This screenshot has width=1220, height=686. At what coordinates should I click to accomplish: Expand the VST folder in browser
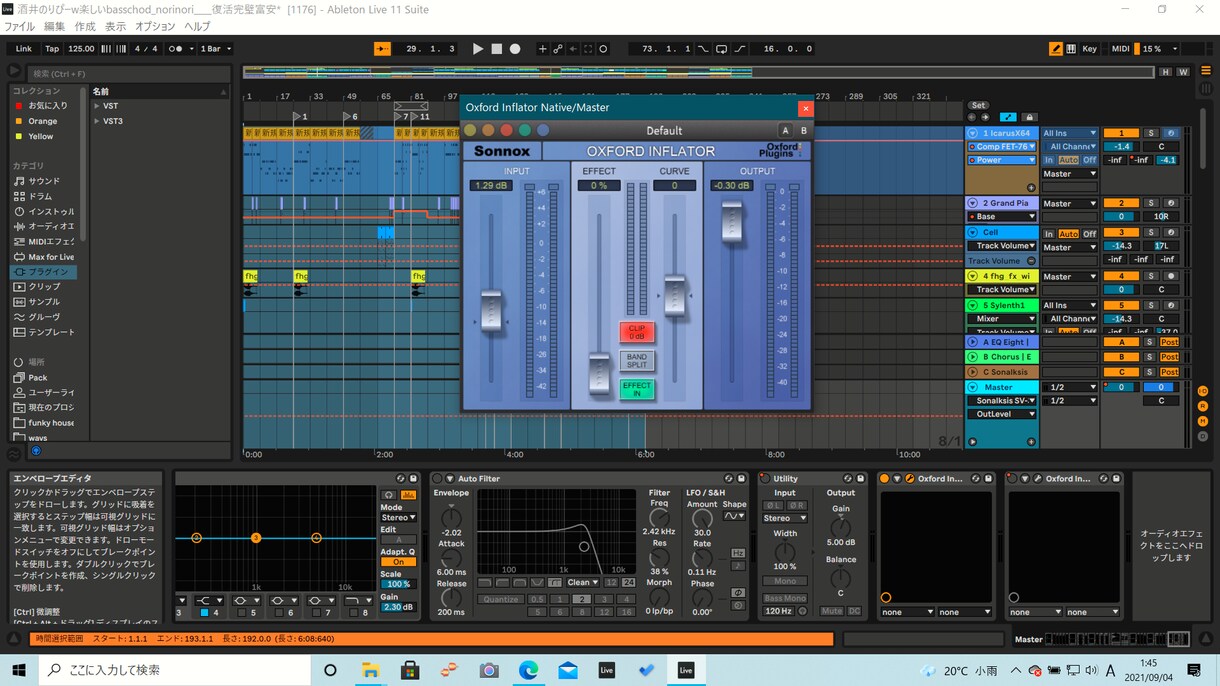(97, 106)
